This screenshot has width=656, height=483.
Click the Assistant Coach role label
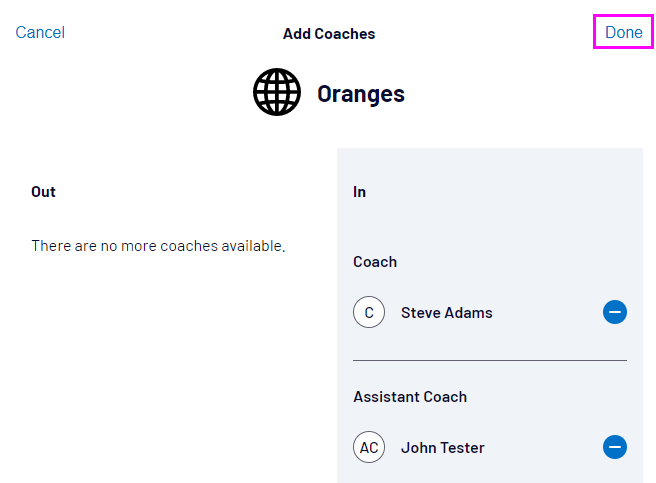(x=410, y=397)
